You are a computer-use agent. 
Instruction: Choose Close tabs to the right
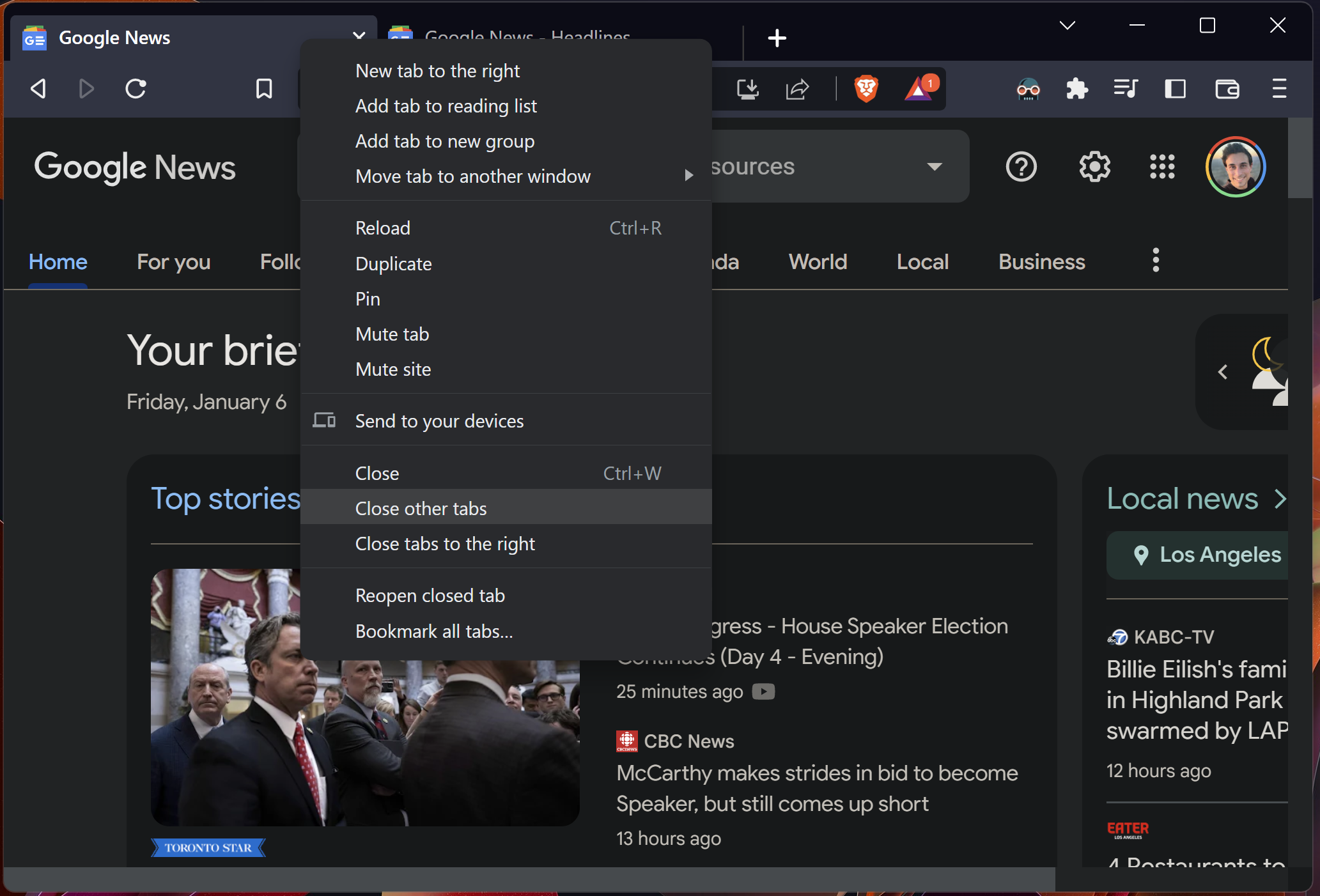pyautogui.click(x=506, y=544)
